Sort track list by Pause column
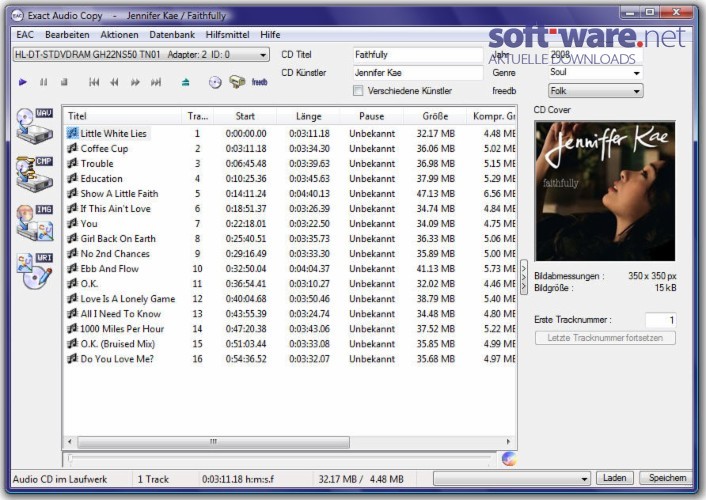 [371, 116]
